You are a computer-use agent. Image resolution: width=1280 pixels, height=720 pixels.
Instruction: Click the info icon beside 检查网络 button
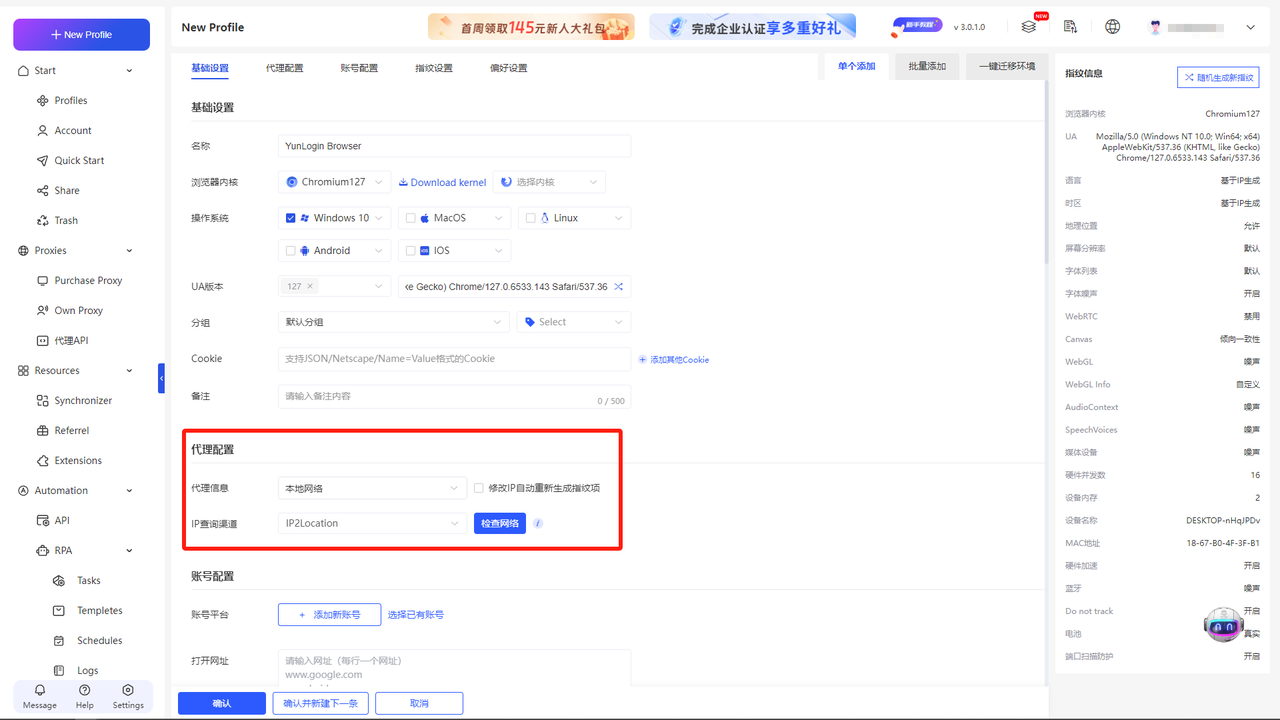(537, 522)
